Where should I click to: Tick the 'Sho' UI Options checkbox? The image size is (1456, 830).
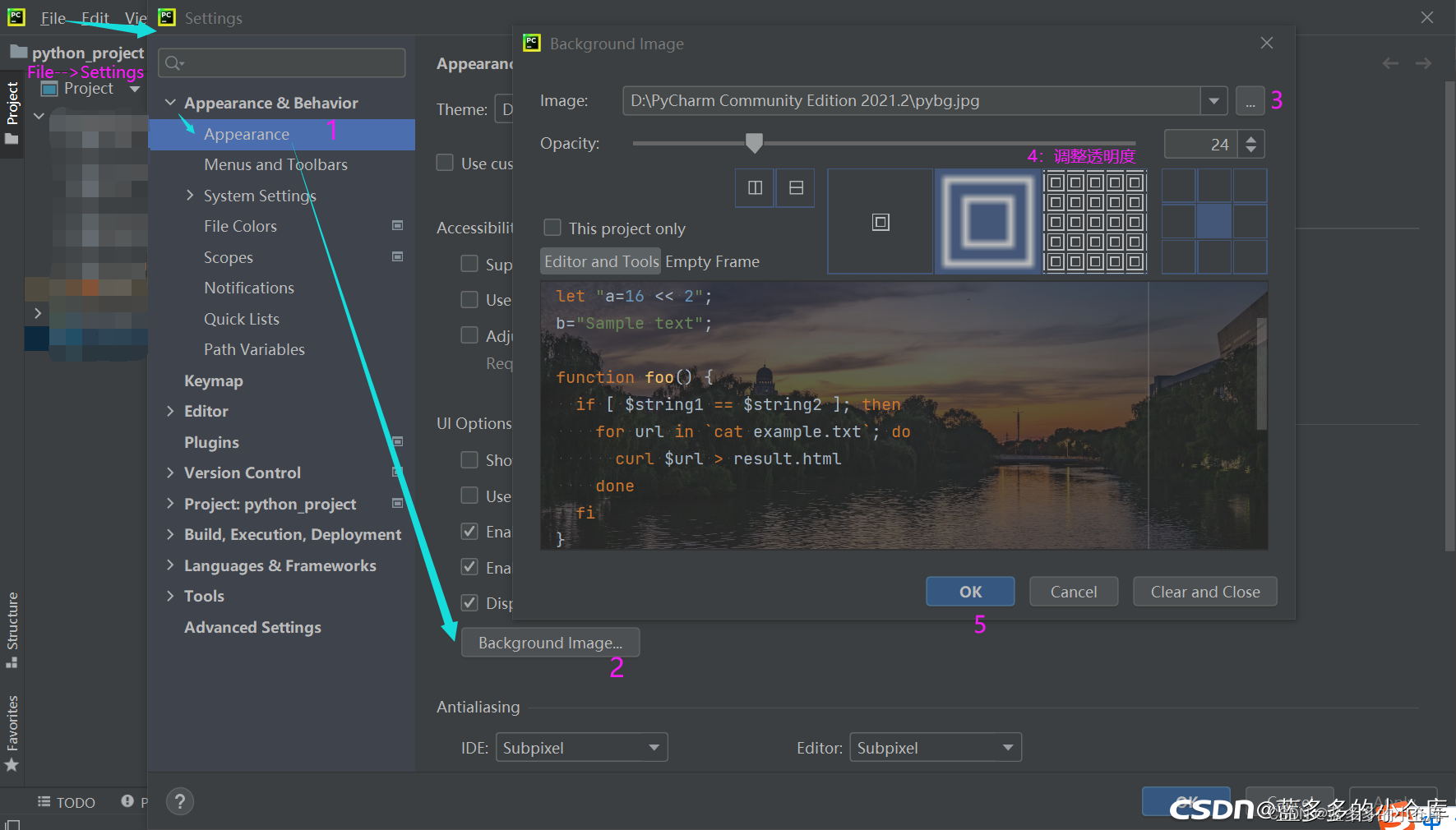469,460
